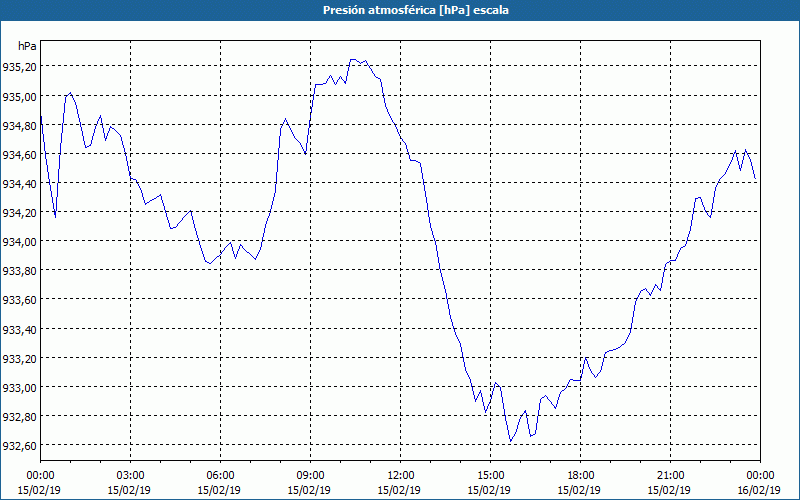Click the 'hPa' unit label
The image size is (800, 500).
coord(27,46)
